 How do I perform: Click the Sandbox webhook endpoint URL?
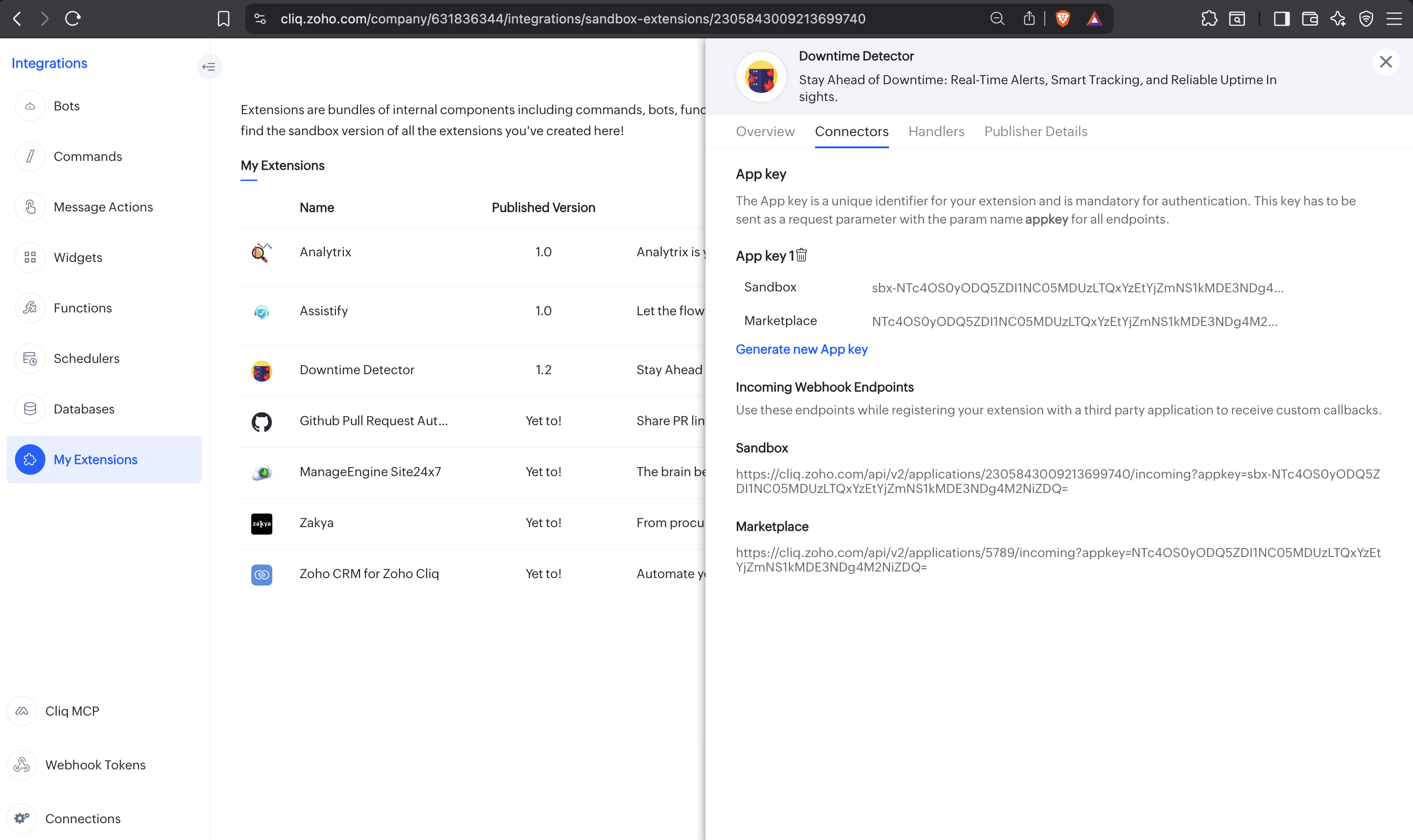coord(1057,481)
